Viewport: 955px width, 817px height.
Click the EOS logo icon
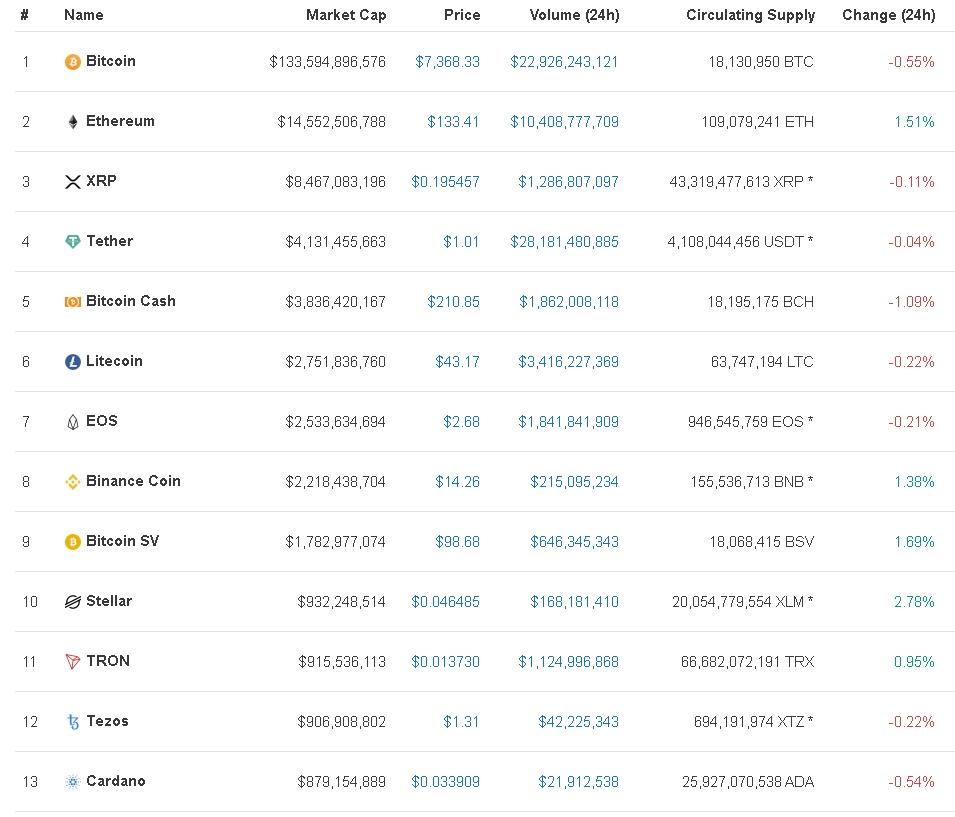click(x=72, y=422)
